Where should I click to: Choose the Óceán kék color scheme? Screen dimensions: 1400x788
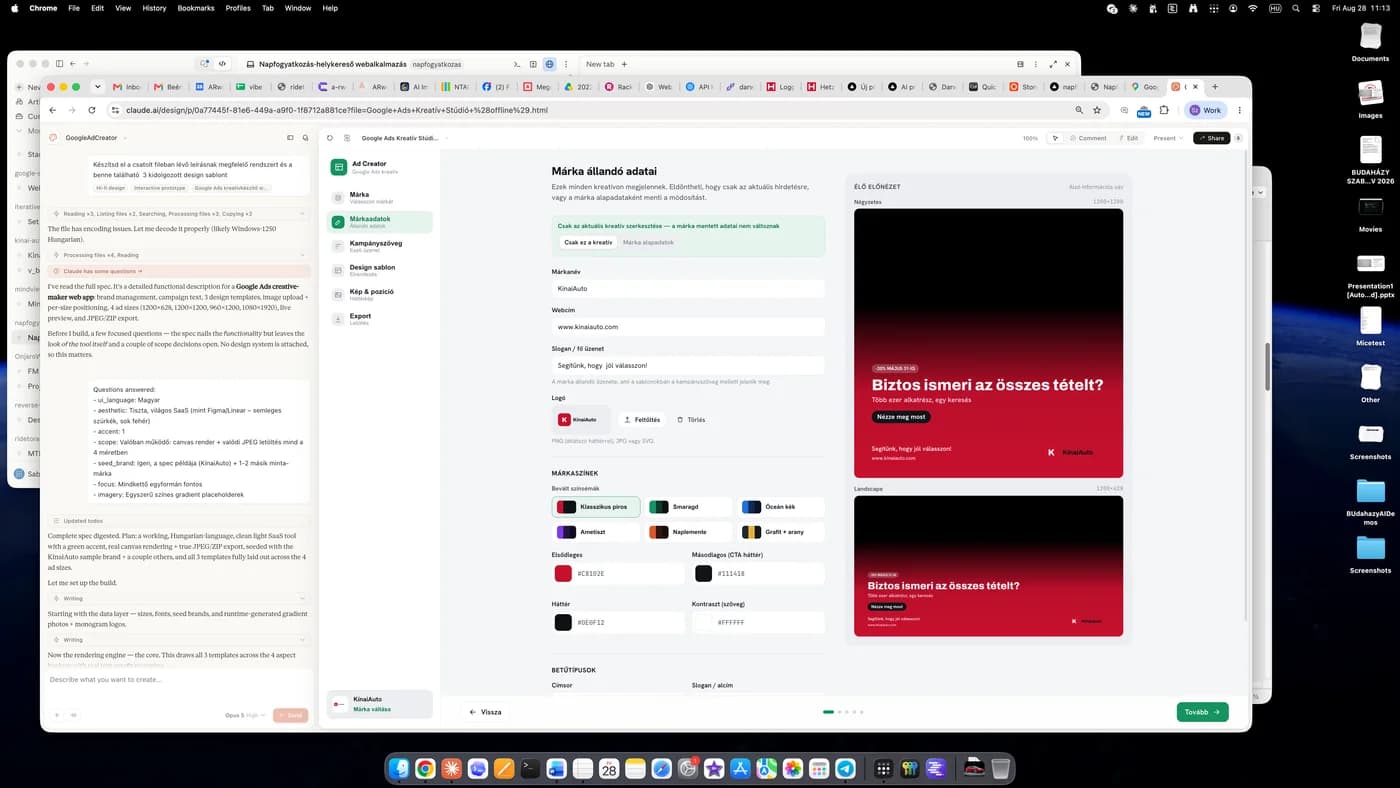click(x=780, y=507)
